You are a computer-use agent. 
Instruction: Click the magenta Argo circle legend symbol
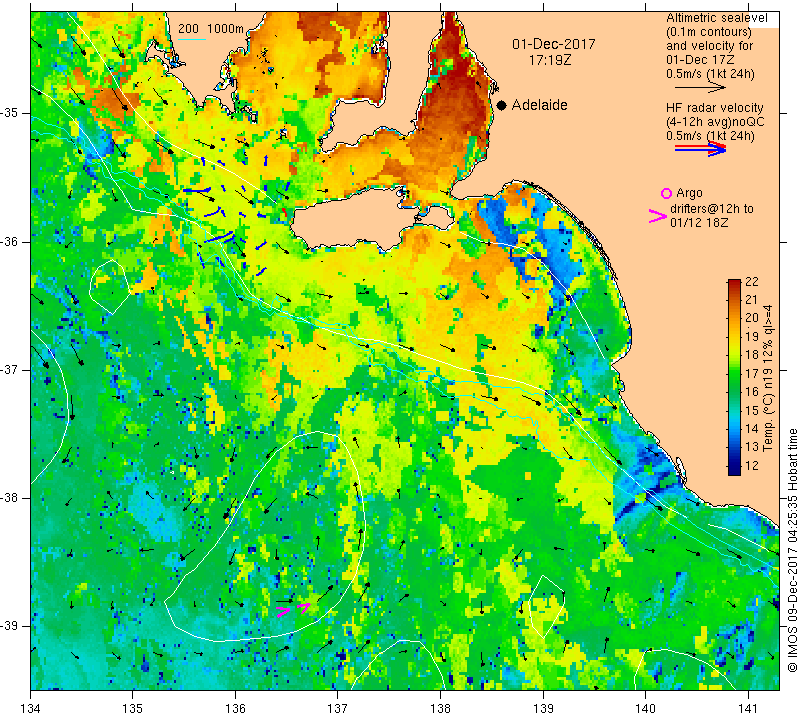[x=666, y=193]
